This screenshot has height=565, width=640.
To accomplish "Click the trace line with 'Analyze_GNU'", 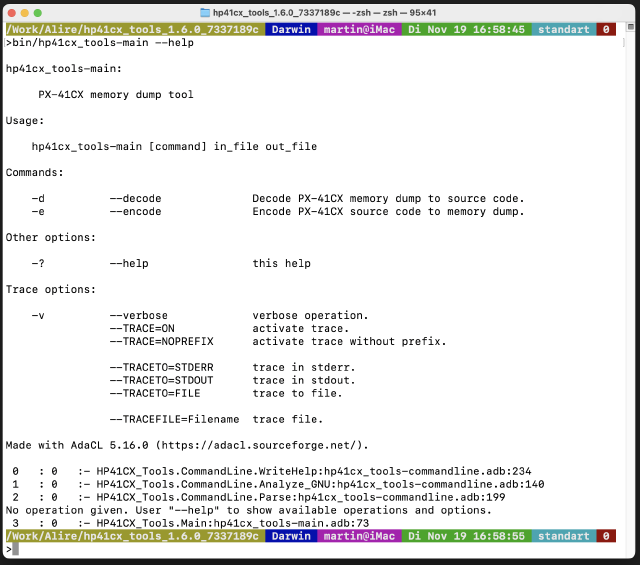I will tap(278, 485).
